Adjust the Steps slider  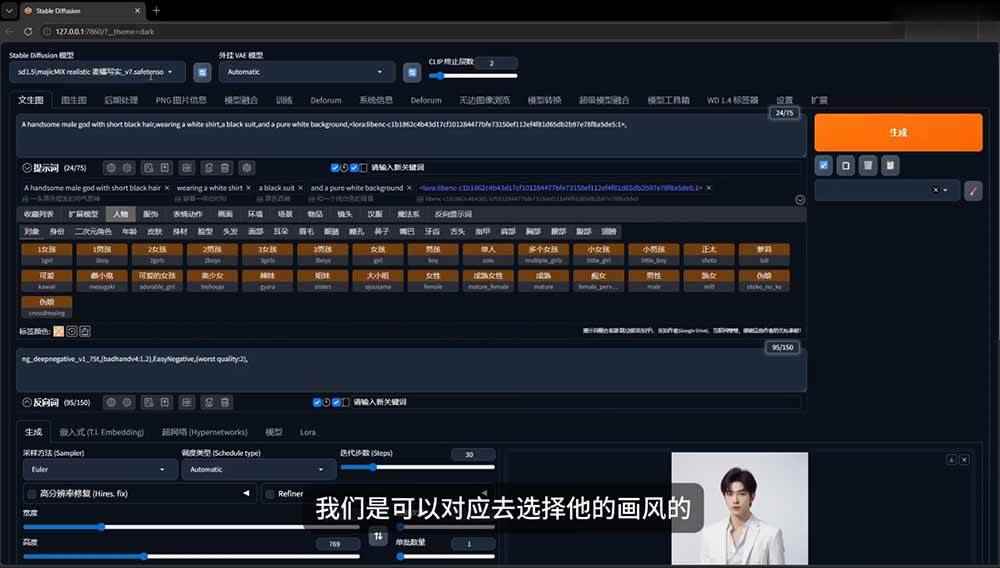pyautogui.click(x=417, y=467)
